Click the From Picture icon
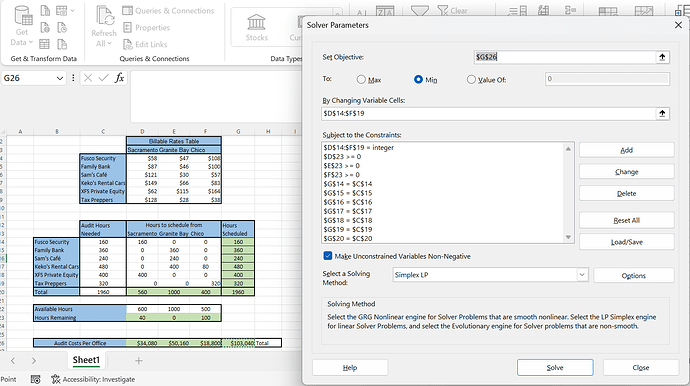This screenshot has width=690, height=386. pos(62,11)
